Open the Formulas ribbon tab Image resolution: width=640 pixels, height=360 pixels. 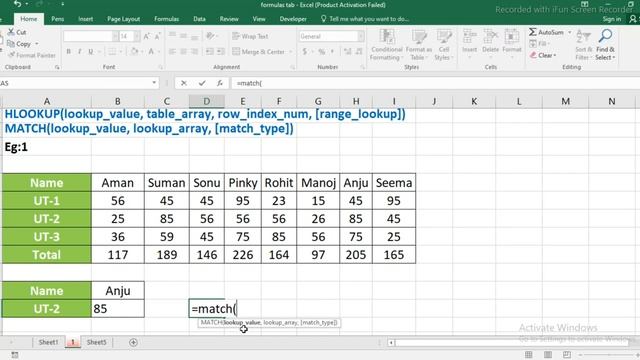coord(167,19)
